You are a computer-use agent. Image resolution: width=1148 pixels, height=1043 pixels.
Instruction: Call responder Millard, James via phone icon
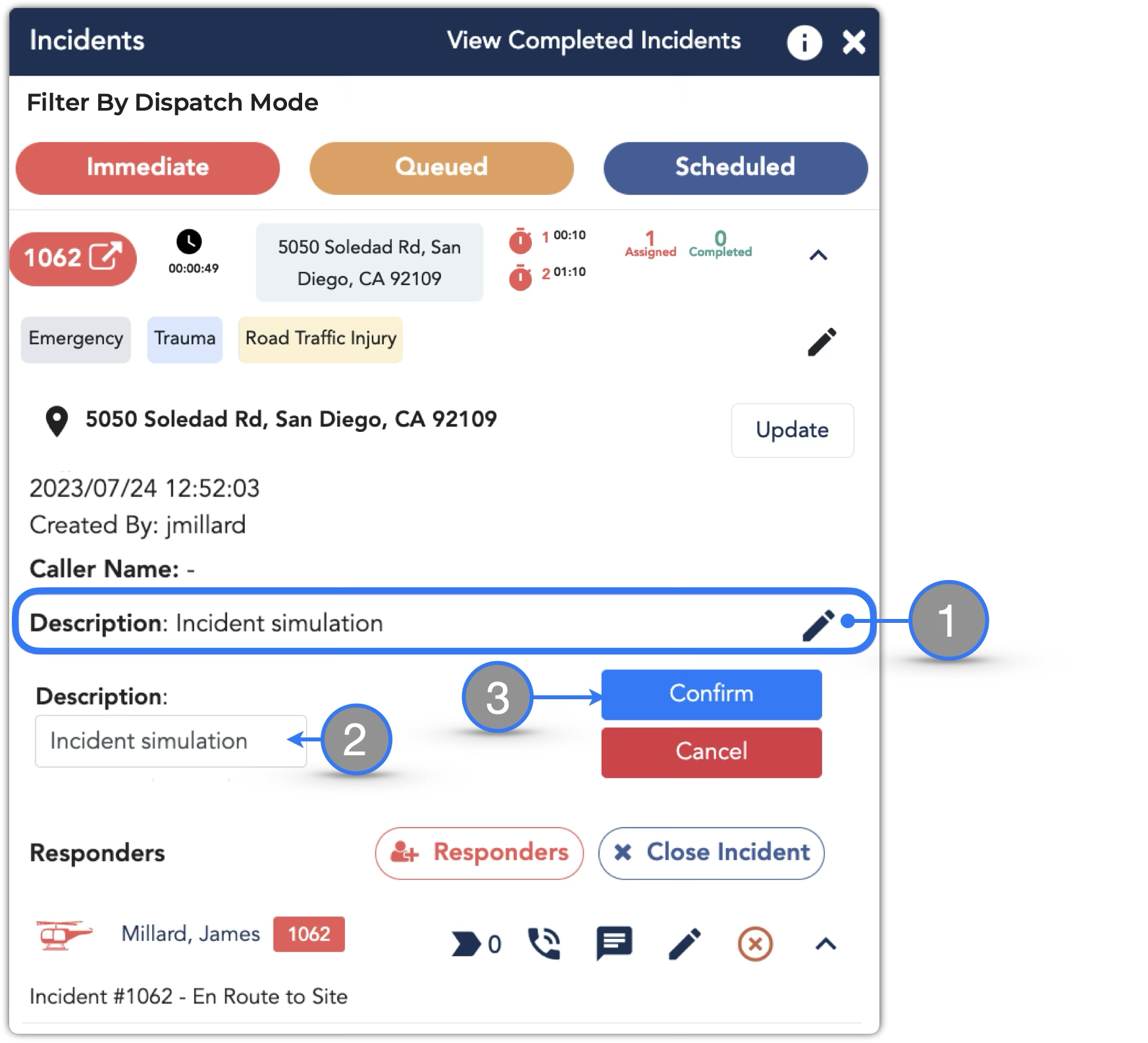coord(544,944)
